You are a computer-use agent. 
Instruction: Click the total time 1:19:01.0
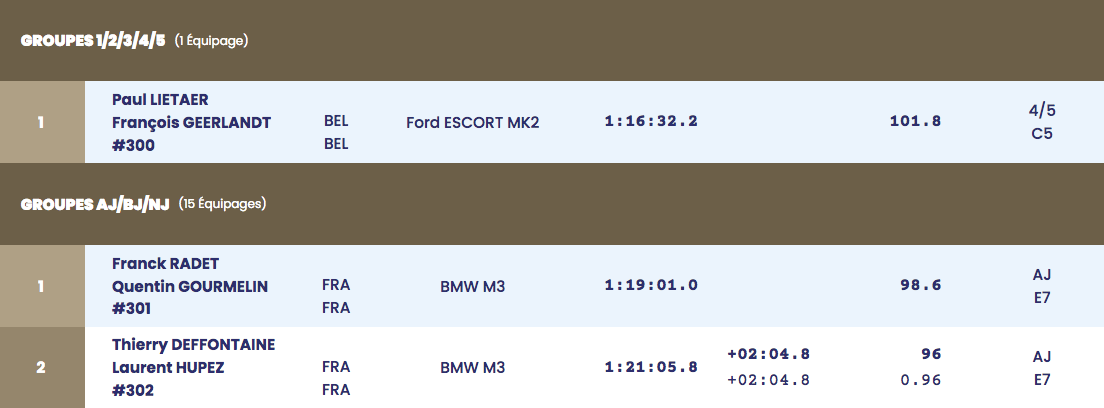(651, 285)
